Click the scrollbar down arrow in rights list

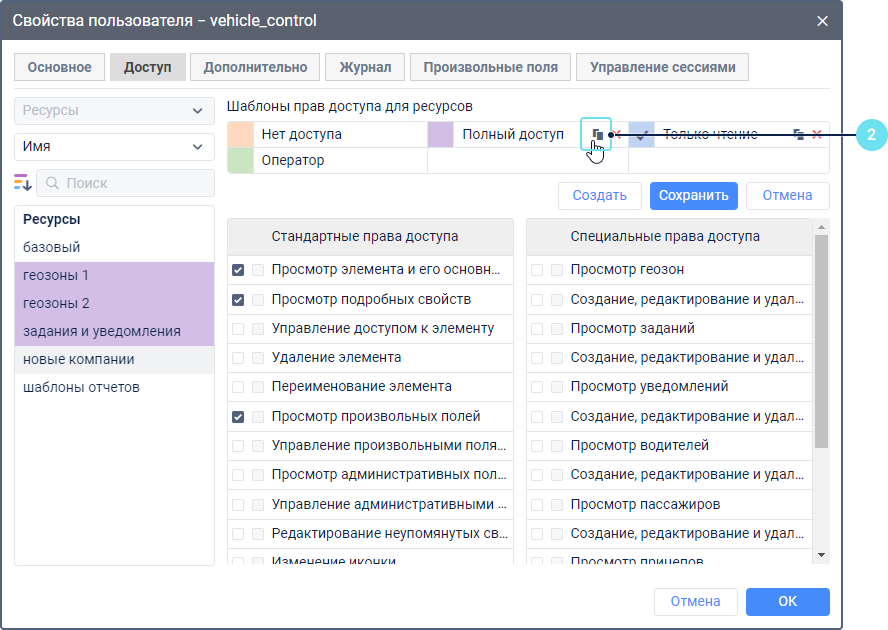pyautogui.click(x=821, y=554)
